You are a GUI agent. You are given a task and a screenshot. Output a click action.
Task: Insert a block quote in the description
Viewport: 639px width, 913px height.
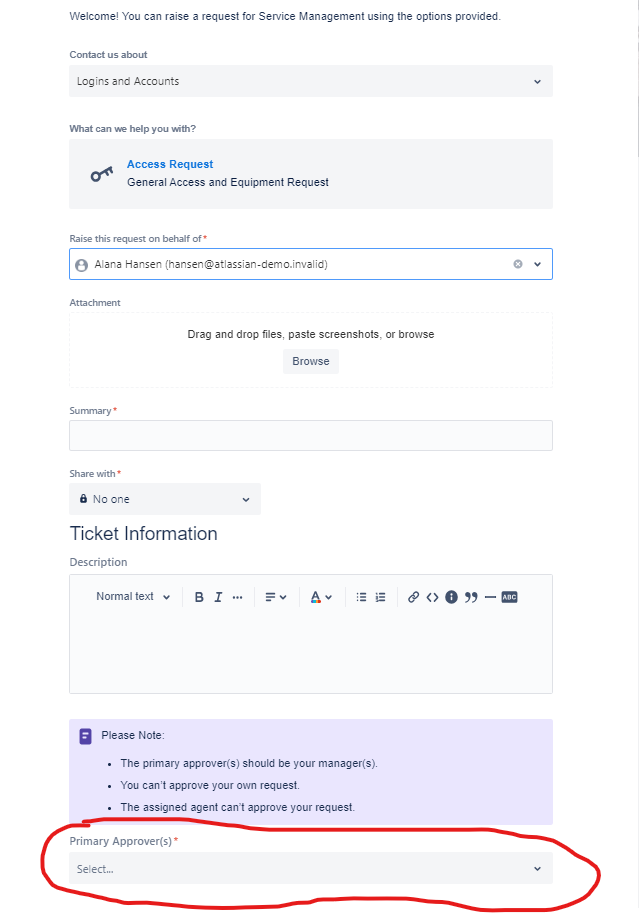click(x=470, y=596)
